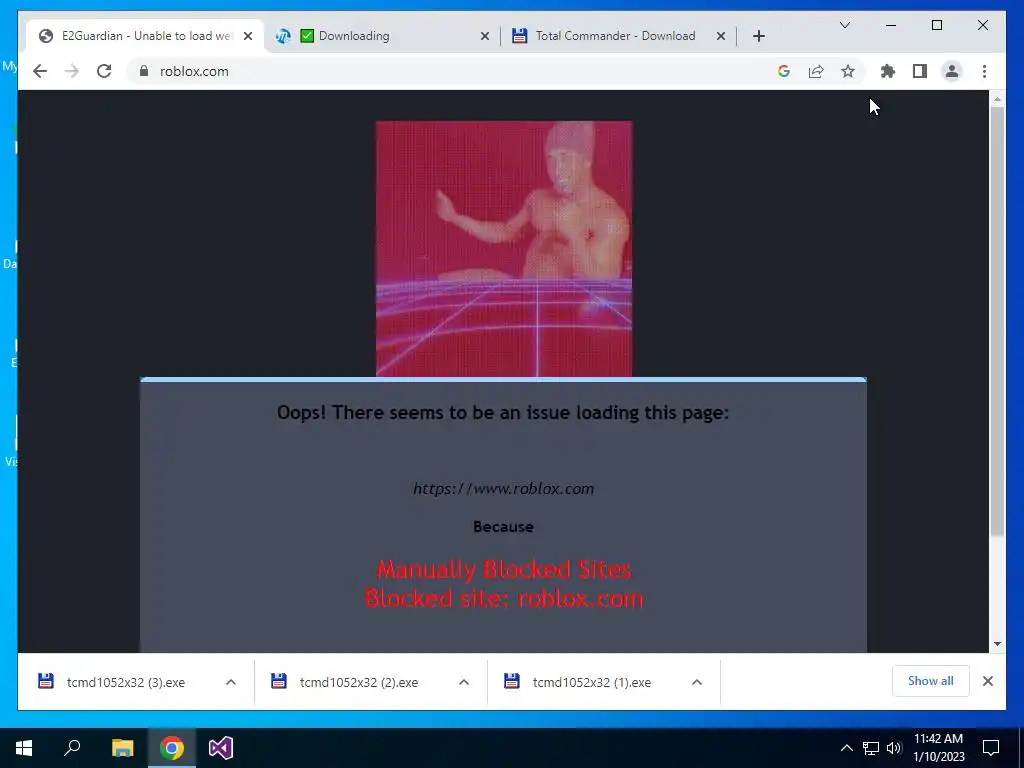Expand options for tcmd1052x32 (1).exe
This screenshot has height=768, width=1024.
pyautogui.click(x=697, y=682)
